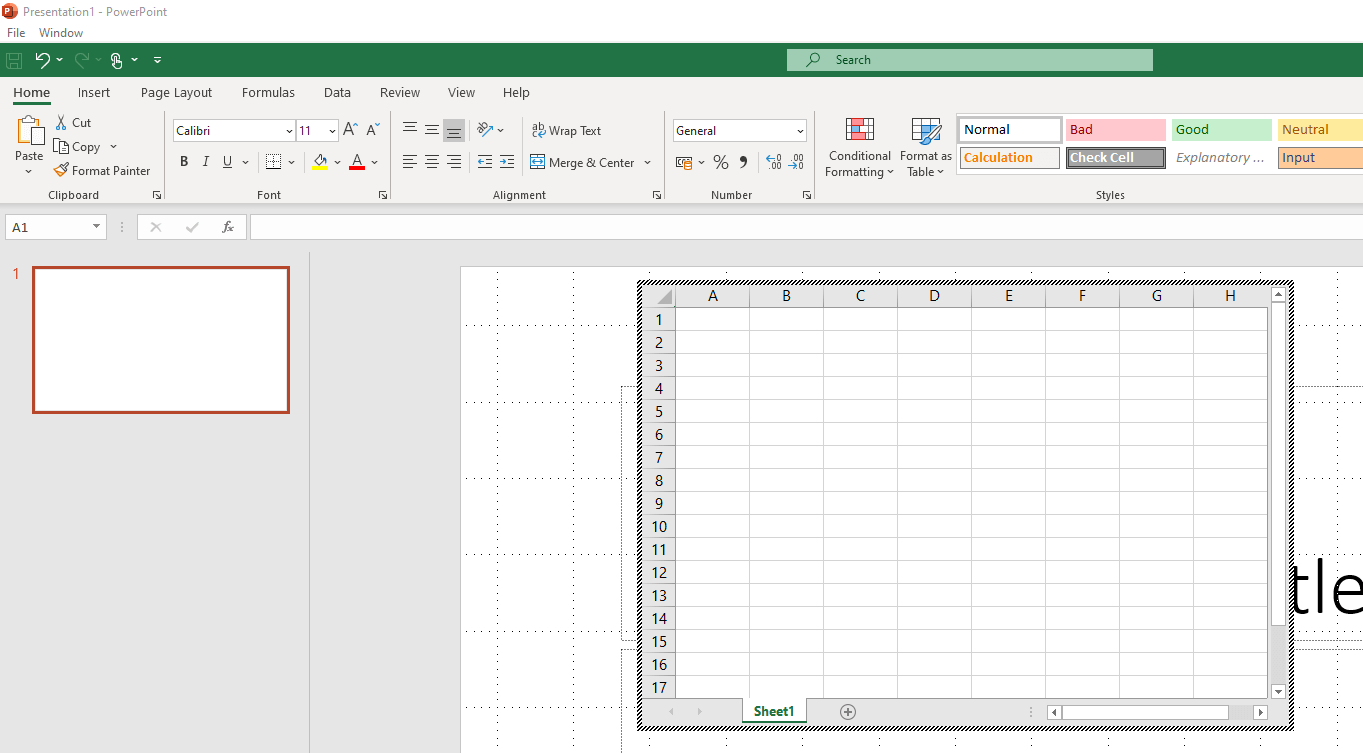The width and height of the screenshot is (1363, 753).
Task: Expand the Fill Color dropdown arrow
Action: (x=337, y=162)
